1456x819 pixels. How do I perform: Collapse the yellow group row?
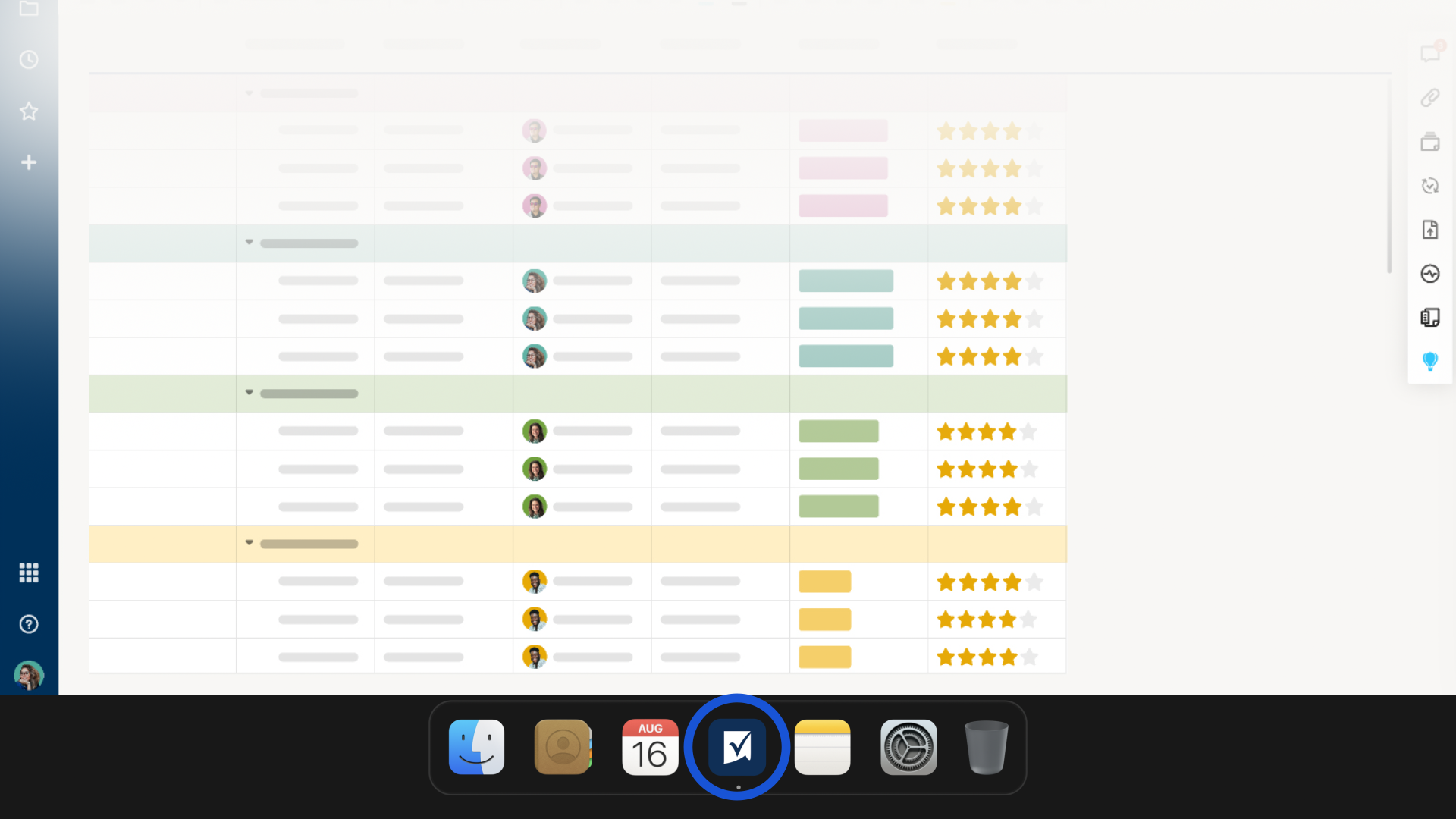249,543
